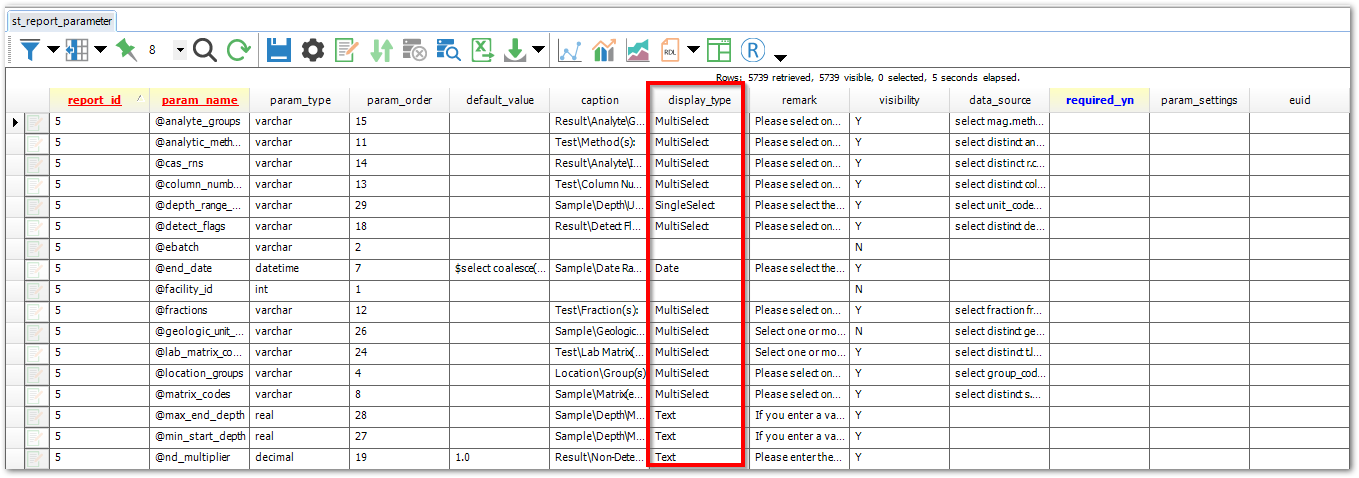This screenshot has height=478, width=1359.
Task: Open the row count combo box showing 8
Action: point(180,49)
